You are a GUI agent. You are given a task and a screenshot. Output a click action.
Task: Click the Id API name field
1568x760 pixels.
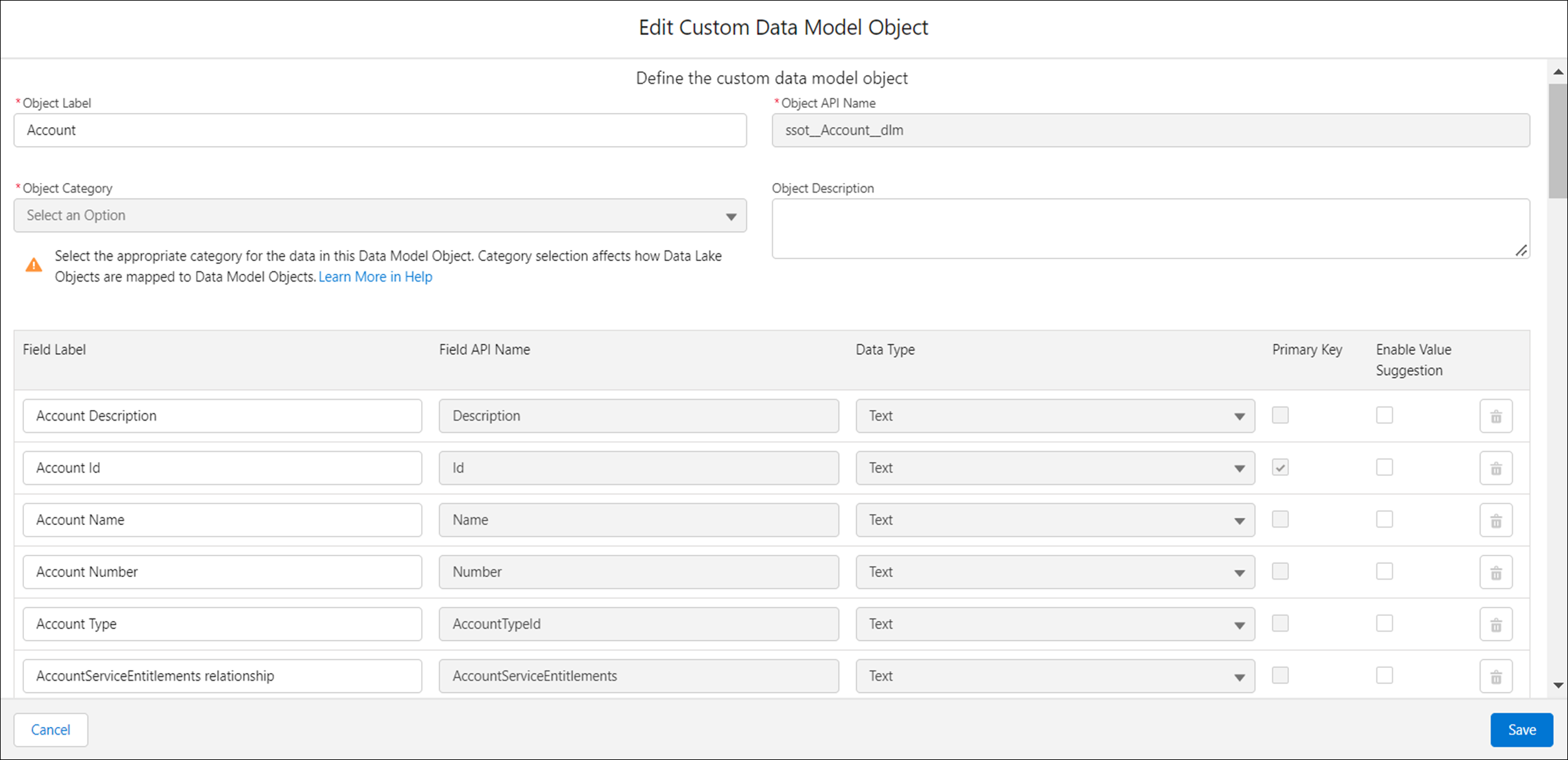(639, 468)
